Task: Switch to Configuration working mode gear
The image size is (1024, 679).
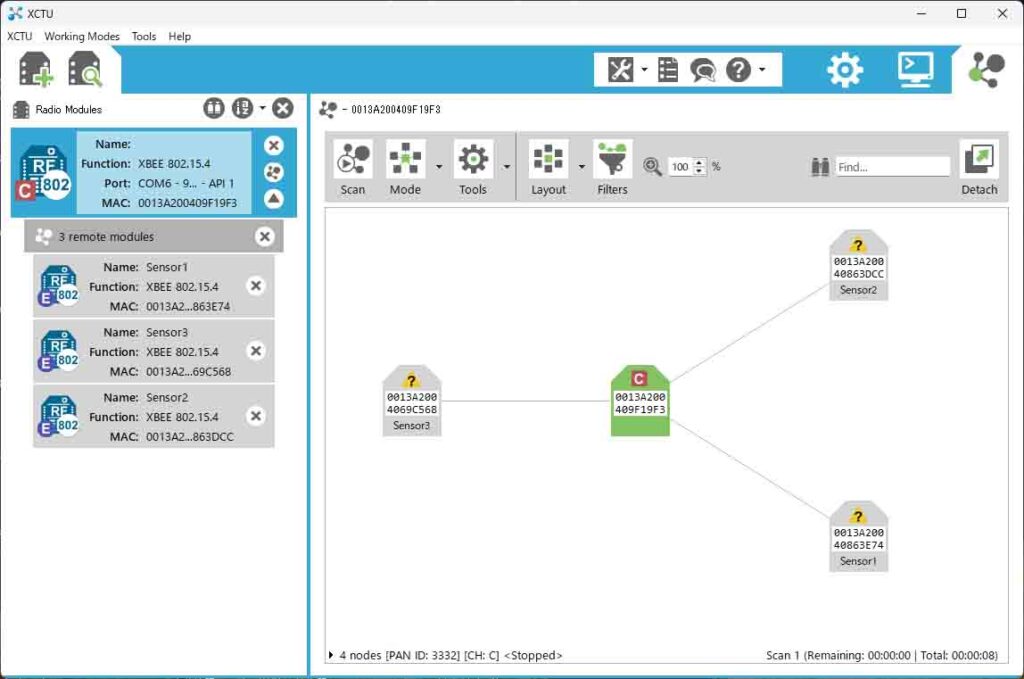Action: click(x=845, y=70)
